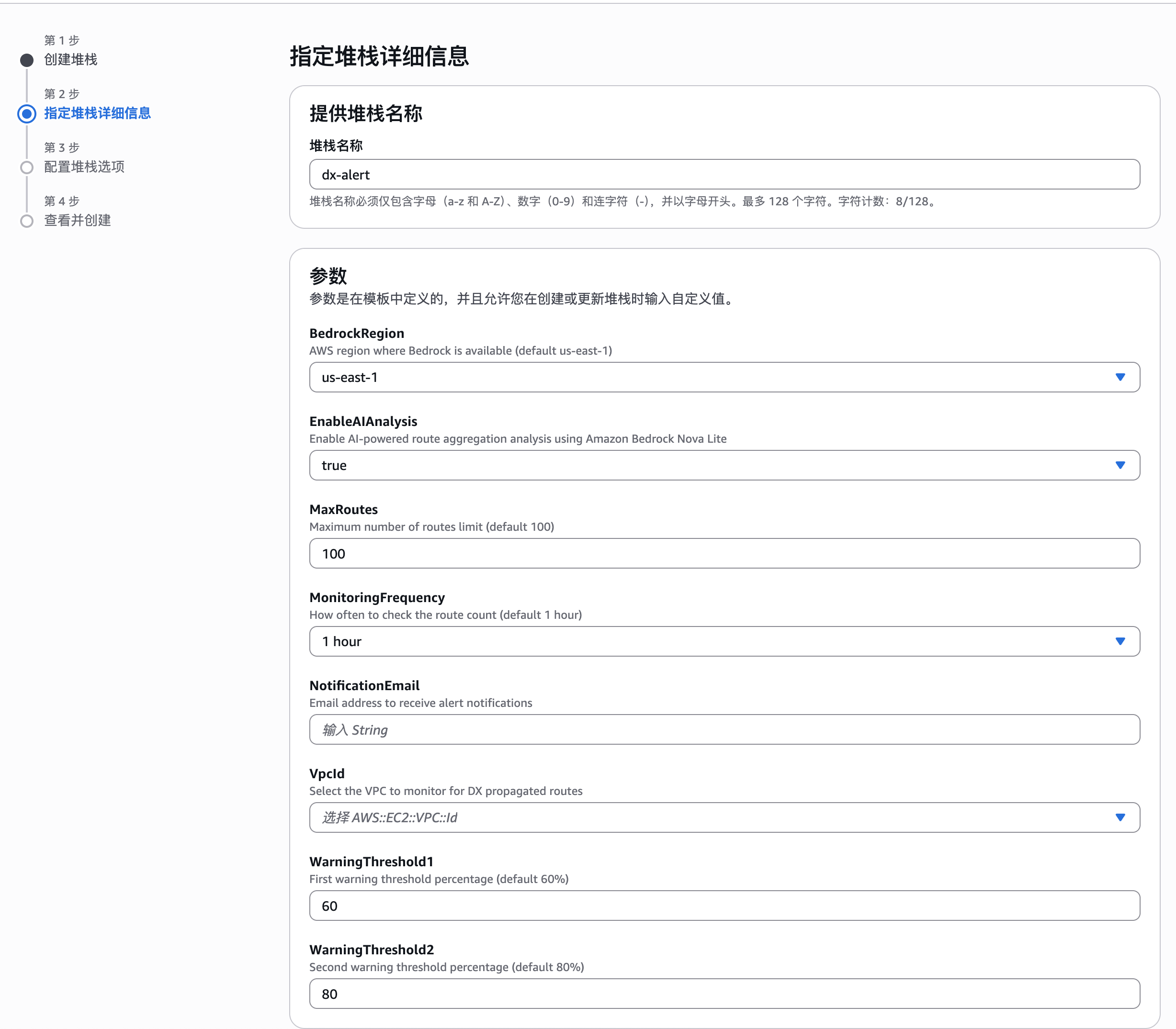This screenshot has height=1029, width=1176.
Task: Go to the 配置堆栈选项 step label
Action: point(84,167)
